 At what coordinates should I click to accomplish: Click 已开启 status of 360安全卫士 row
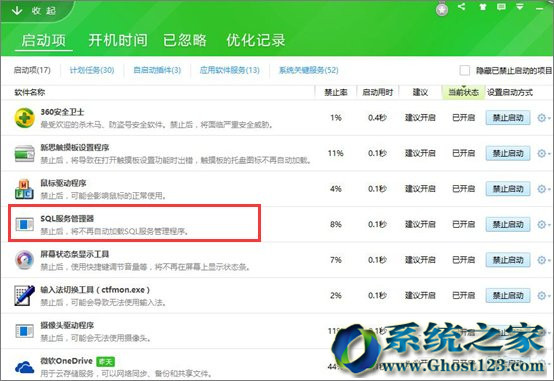[464, 118]
